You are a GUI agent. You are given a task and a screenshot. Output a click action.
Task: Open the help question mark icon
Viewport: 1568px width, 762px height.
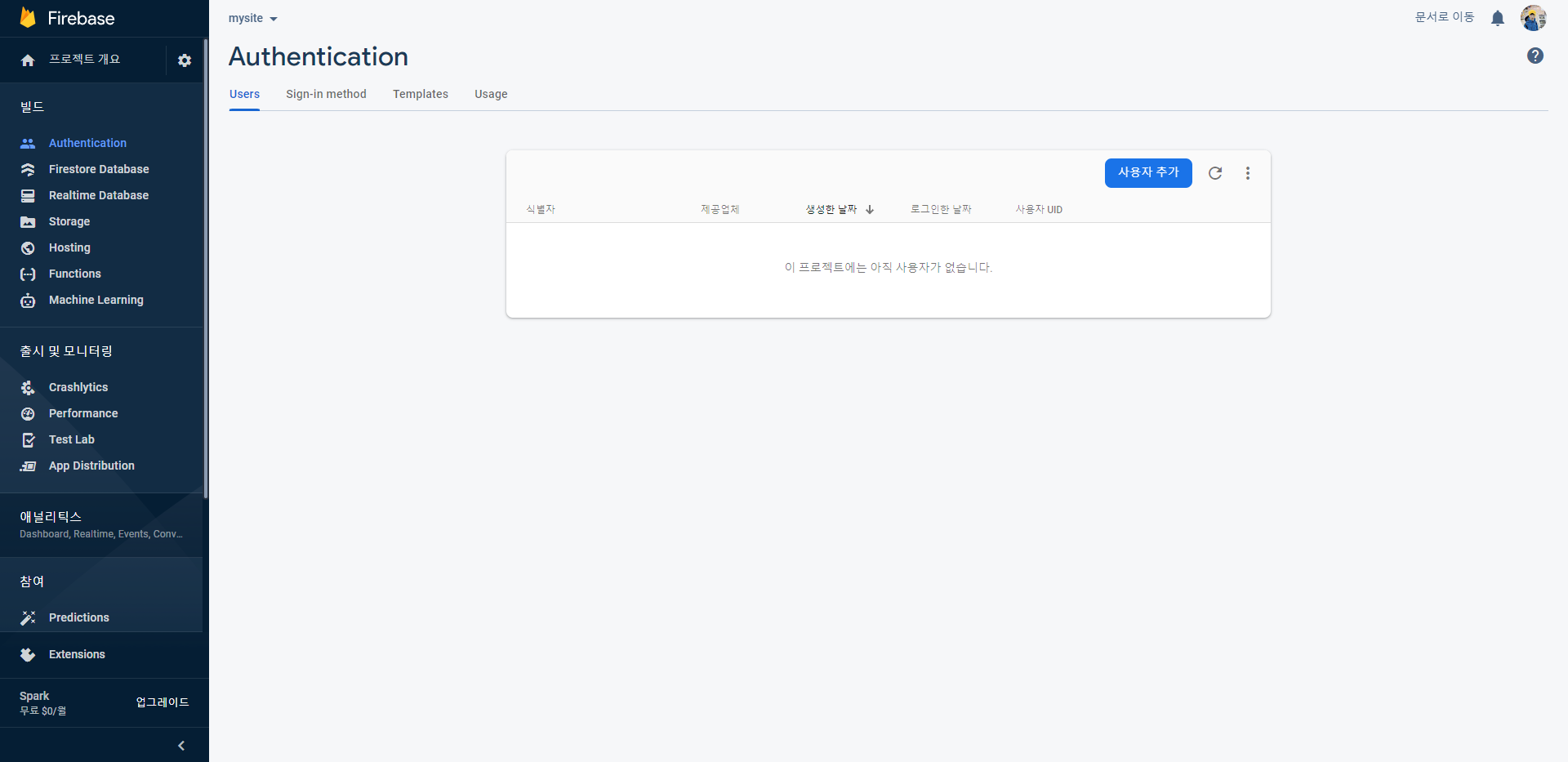coord(1535,56)
